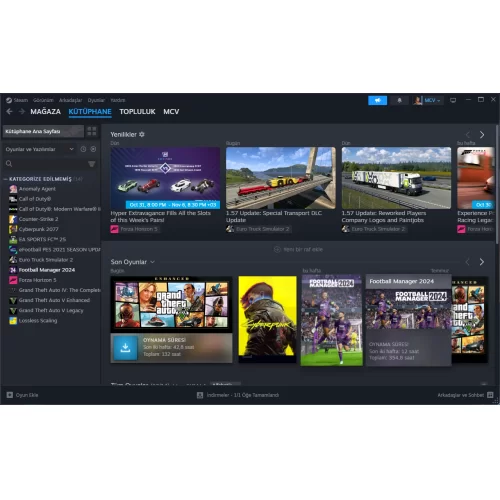This screenshot has width=500, height=500.
Task: Go forward with the right arrow
Action: pyautogui.click(x=22, y=112)
